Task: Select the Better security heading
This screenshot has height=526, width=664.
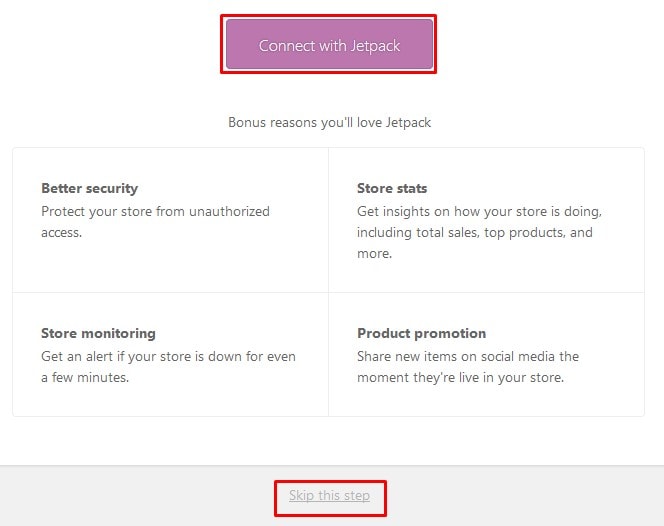Action: coord(89,188)
